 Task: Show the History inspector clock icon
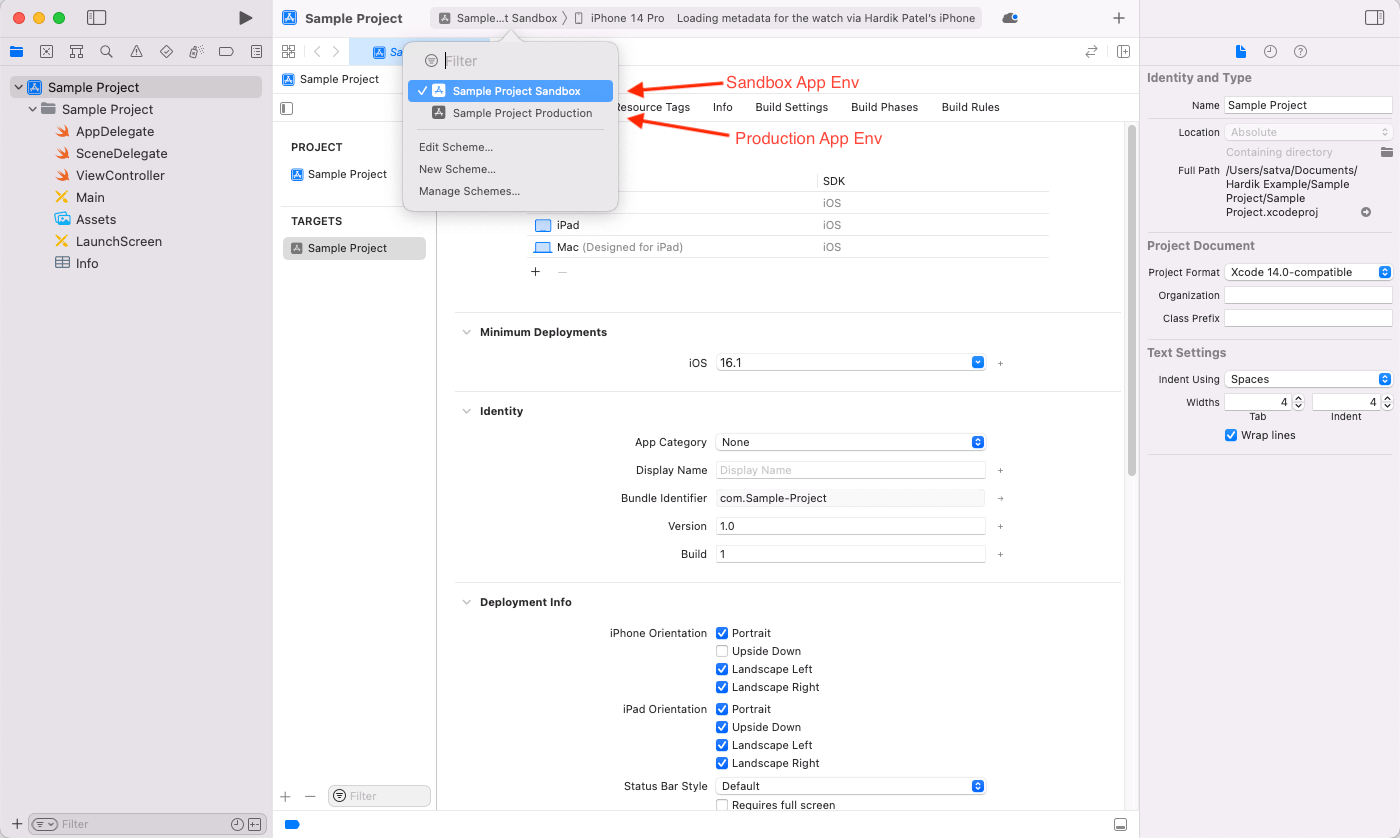coord(1270,51)
